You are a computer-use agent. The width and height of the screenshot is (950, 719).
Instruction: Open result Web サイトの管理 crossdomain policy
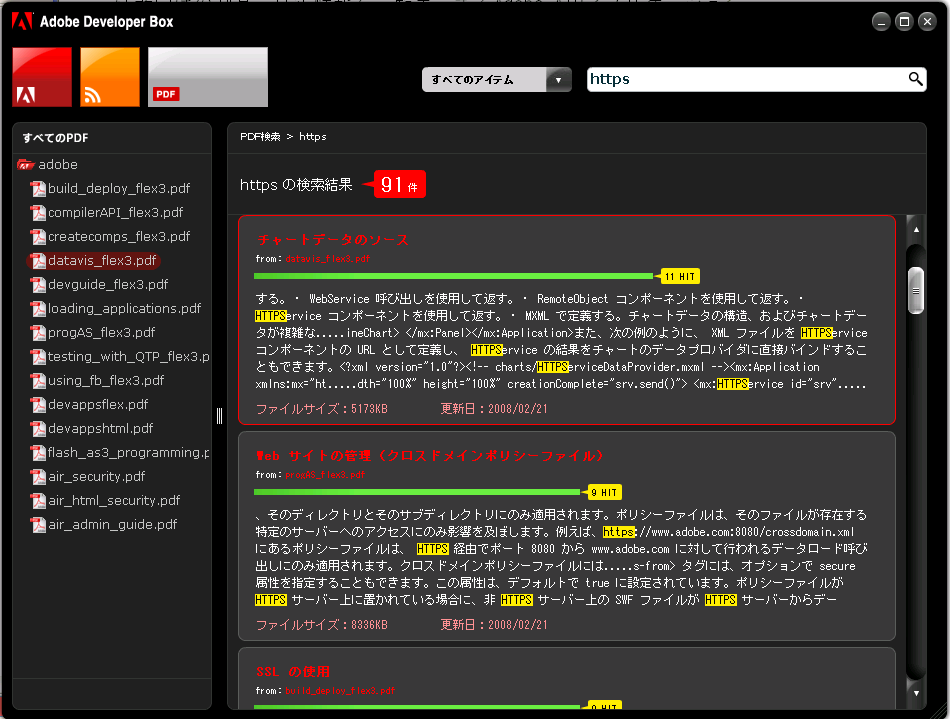click(x=430, y=456)
